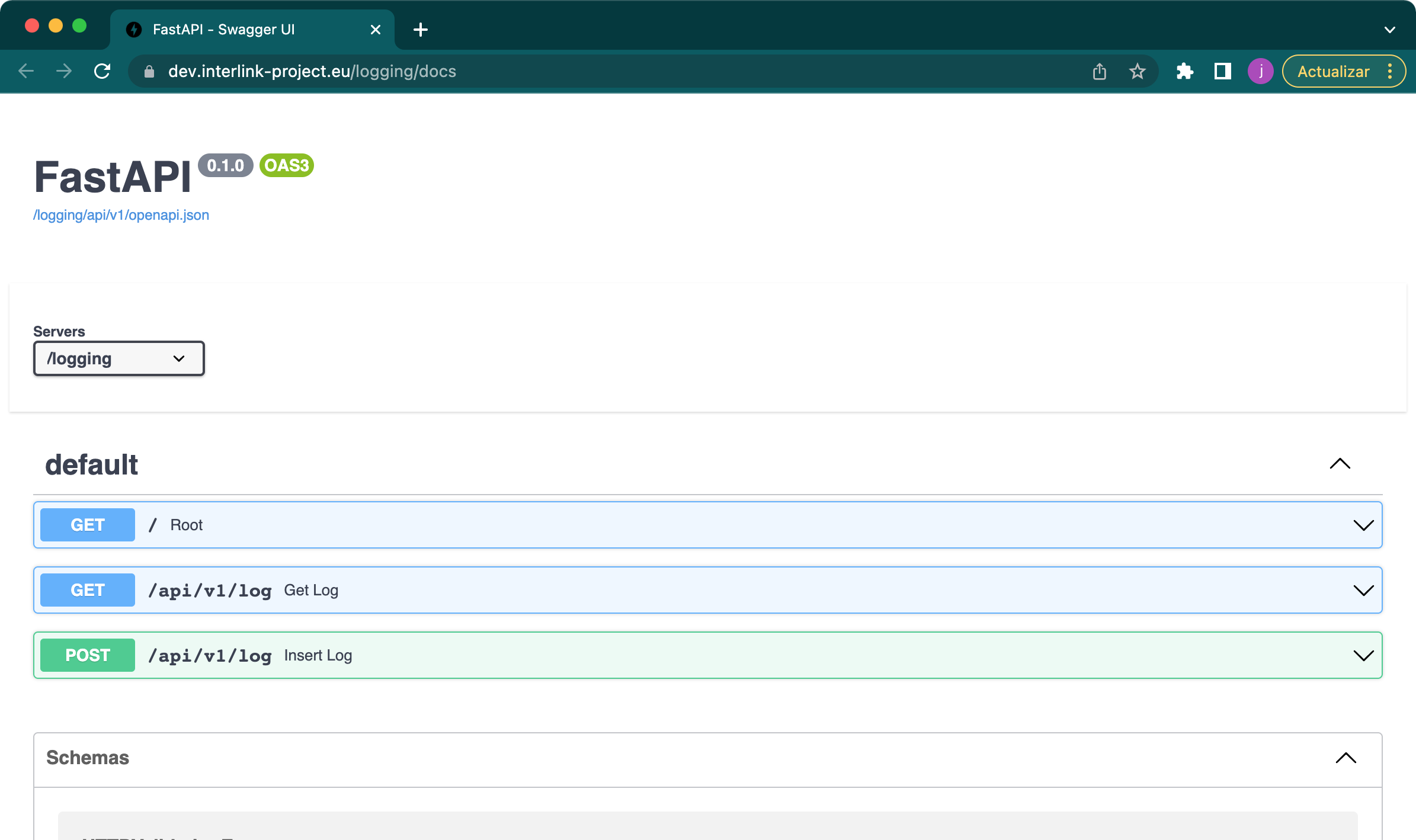The width and height of the screenshot is (1416, 840).
Task: Close the FastAPI - Swagger UI tab
Action: coord(376,30)
